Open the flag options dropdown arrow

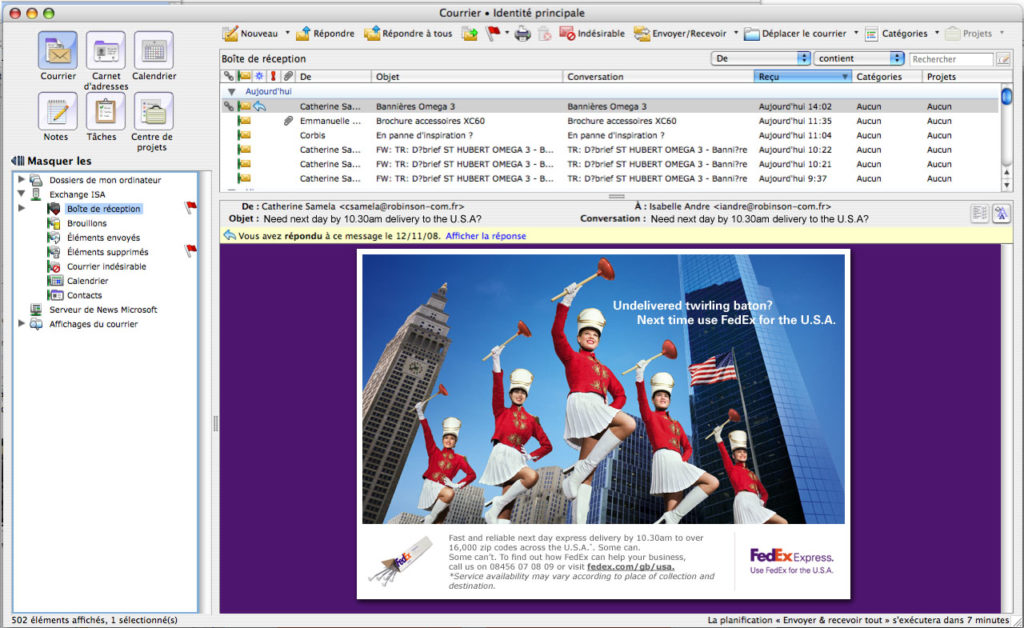coord(507,33)
